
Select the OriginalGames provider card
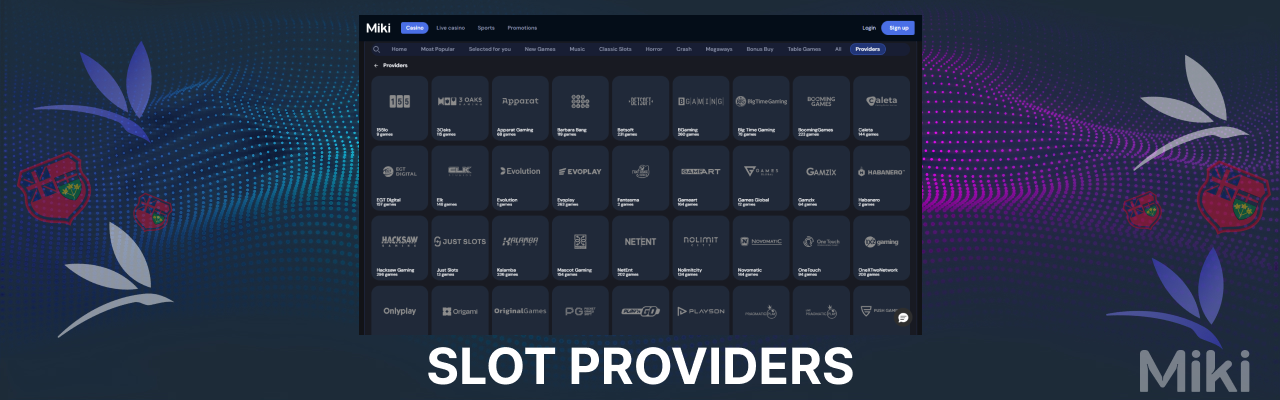click(x=520, y=311)
